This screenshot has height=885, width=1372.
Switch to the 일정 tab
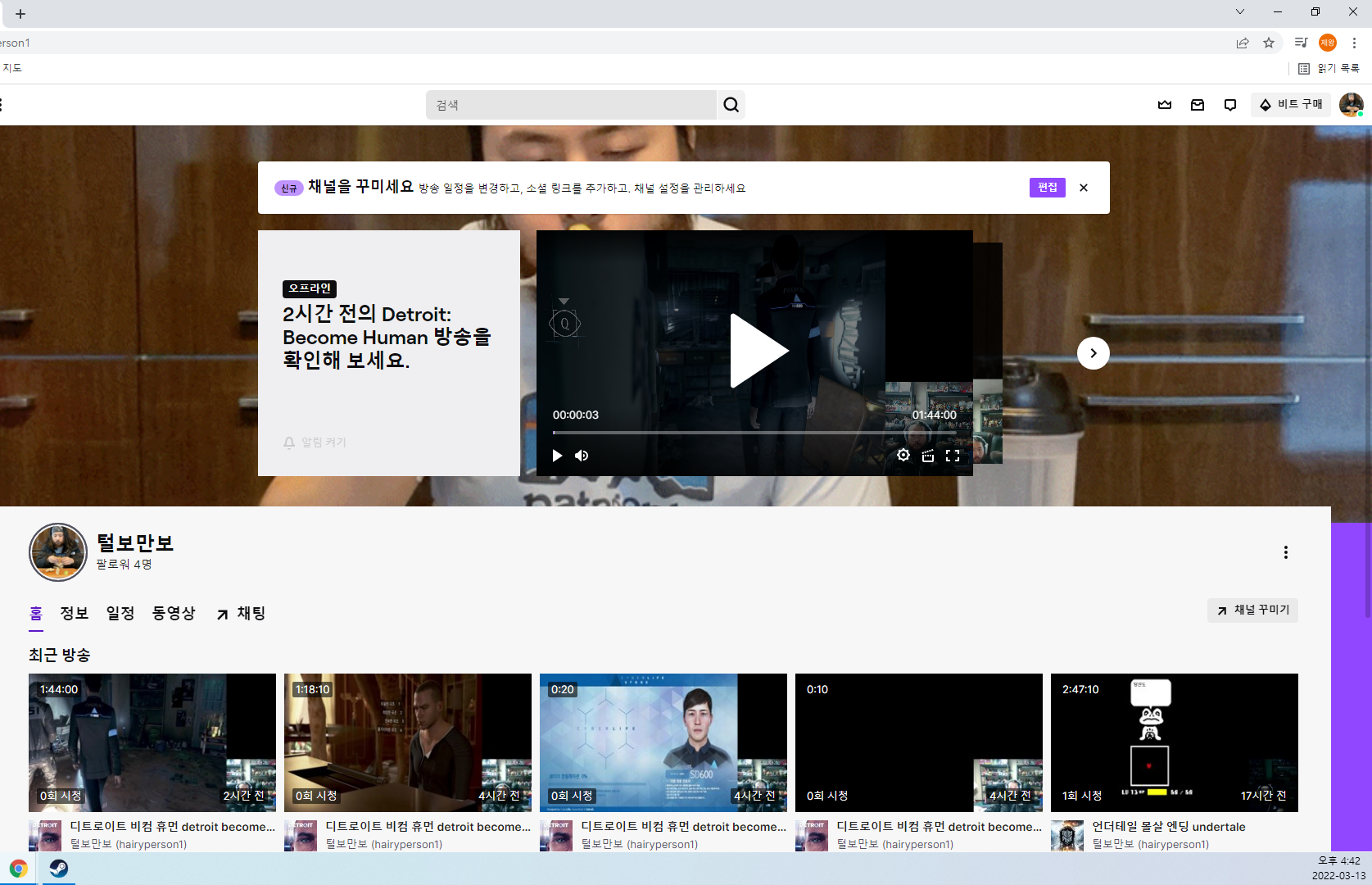[120, 614]
